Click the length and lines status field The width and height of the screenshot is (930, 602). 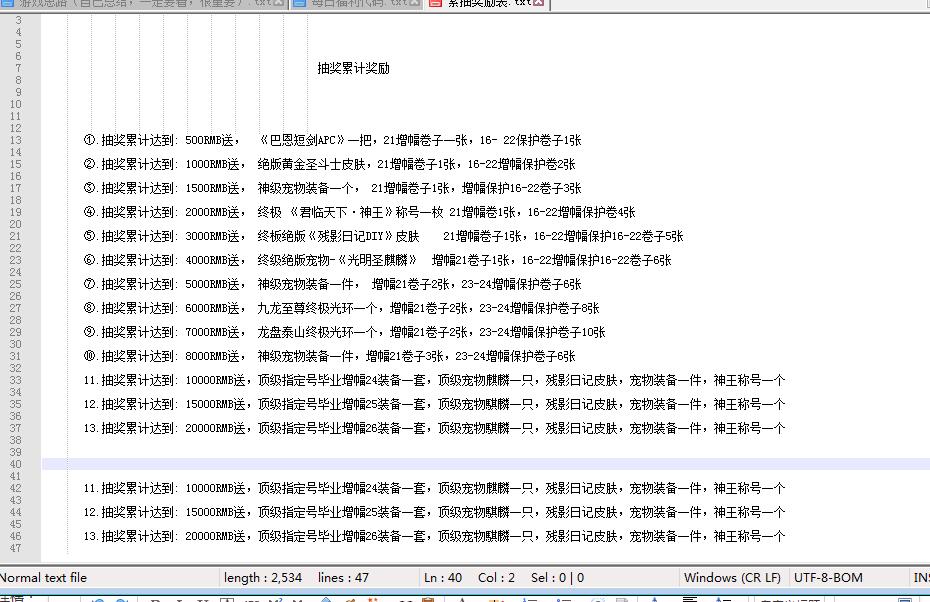click(x=296, y=577)
